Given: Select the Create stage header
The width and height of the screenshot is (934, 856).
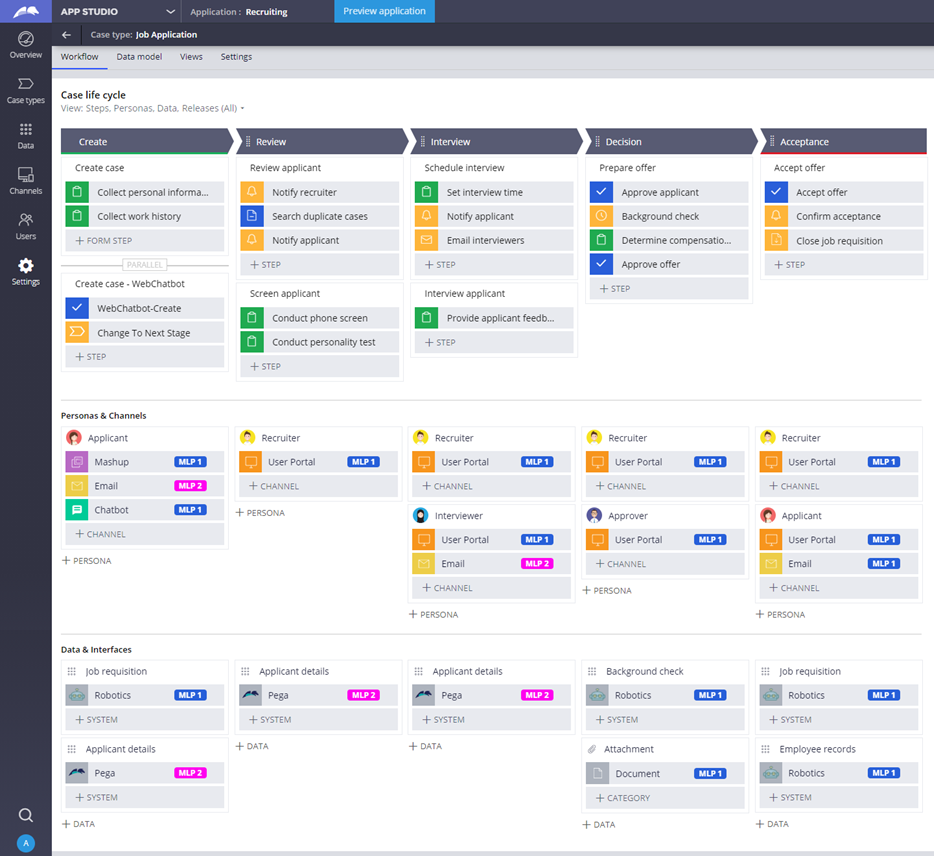Looking at the screenshot, I should click(145, 142).
